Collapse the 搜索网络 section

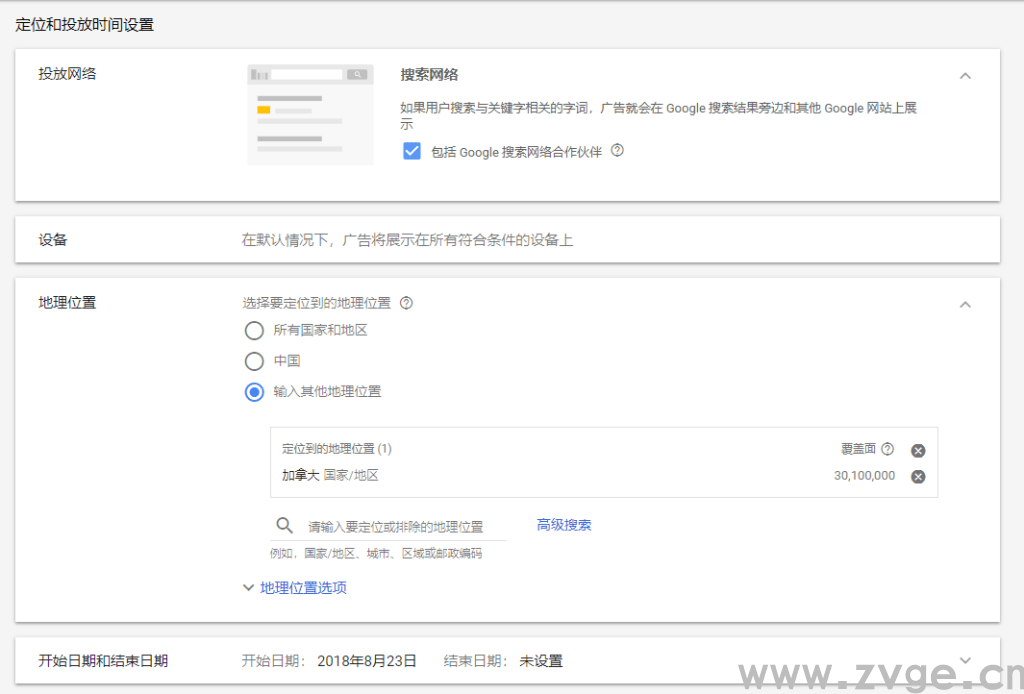pos(965,75)
